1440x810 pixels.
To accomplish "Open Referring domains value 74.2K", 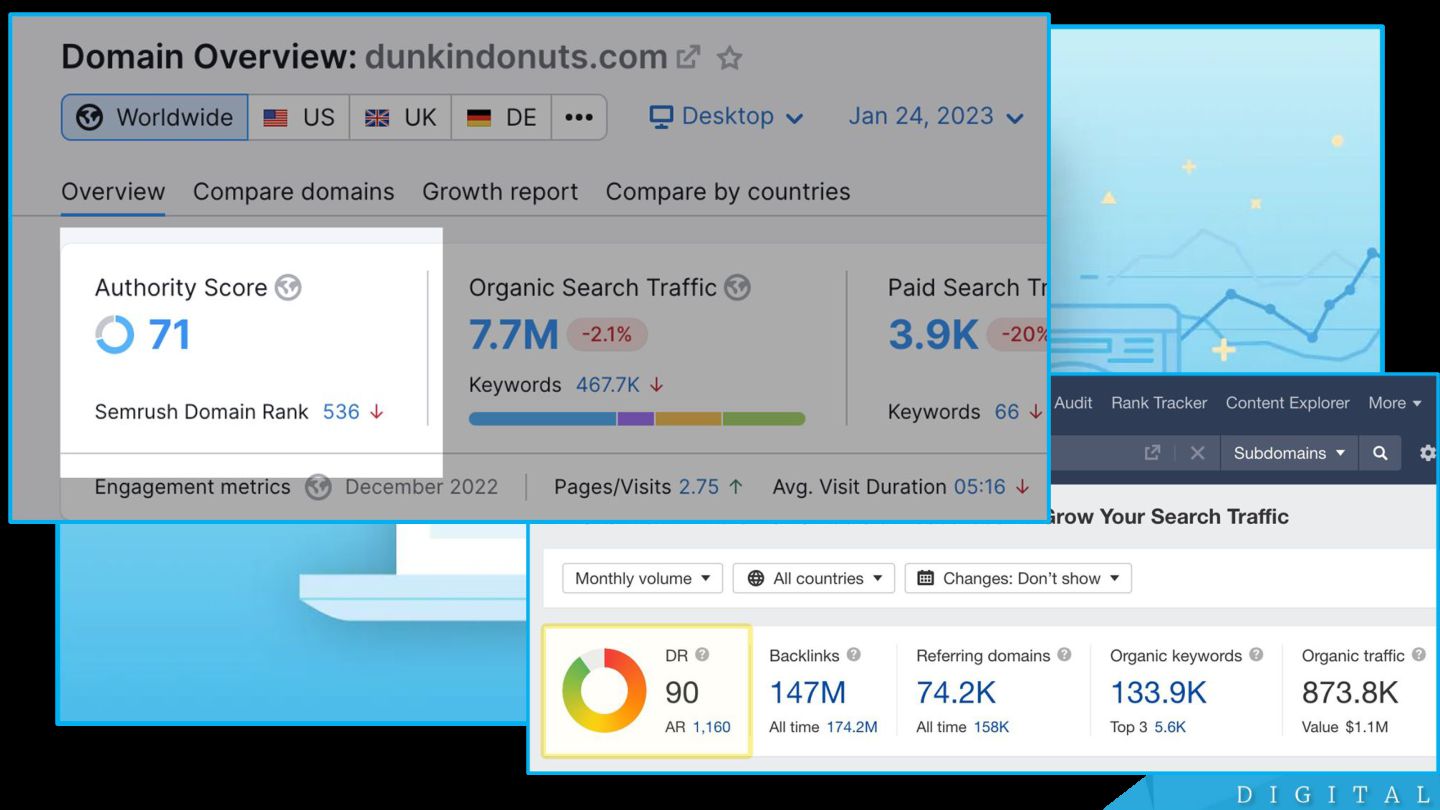I will click(956, 692).
